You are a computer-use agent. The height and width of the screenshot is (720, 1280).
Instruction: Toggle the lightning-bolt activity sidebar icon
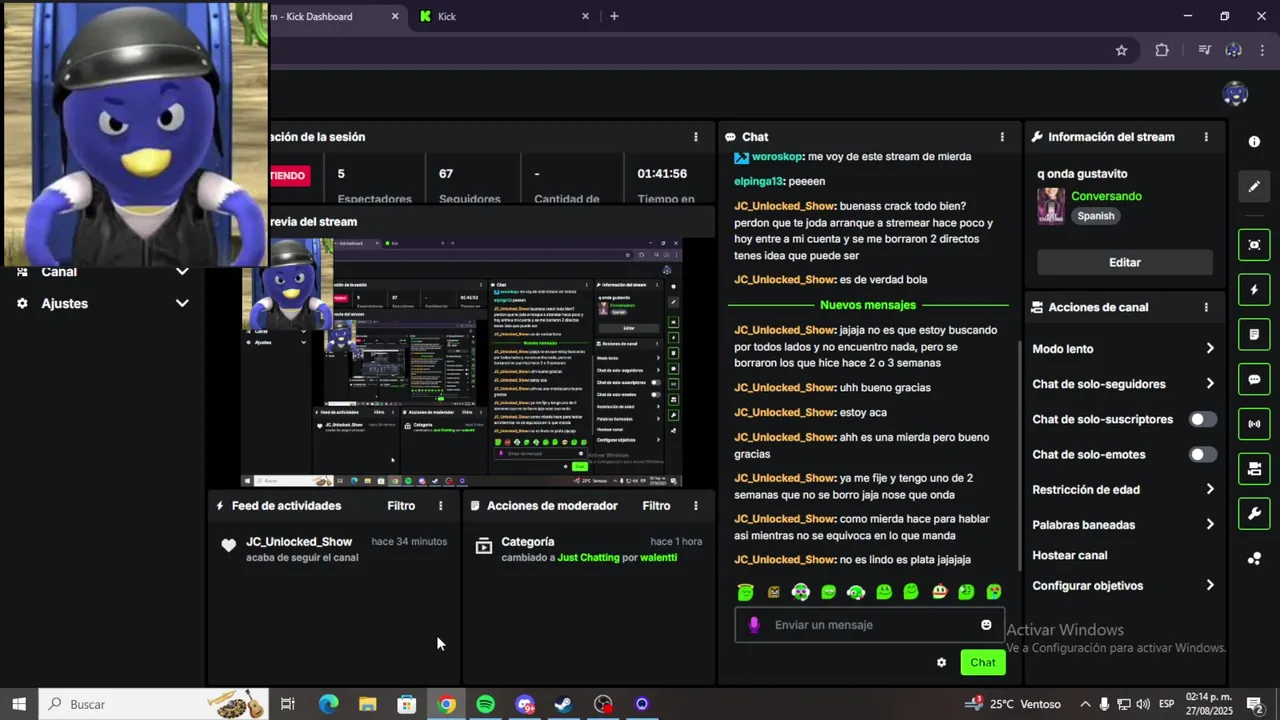click(1254, 290)
